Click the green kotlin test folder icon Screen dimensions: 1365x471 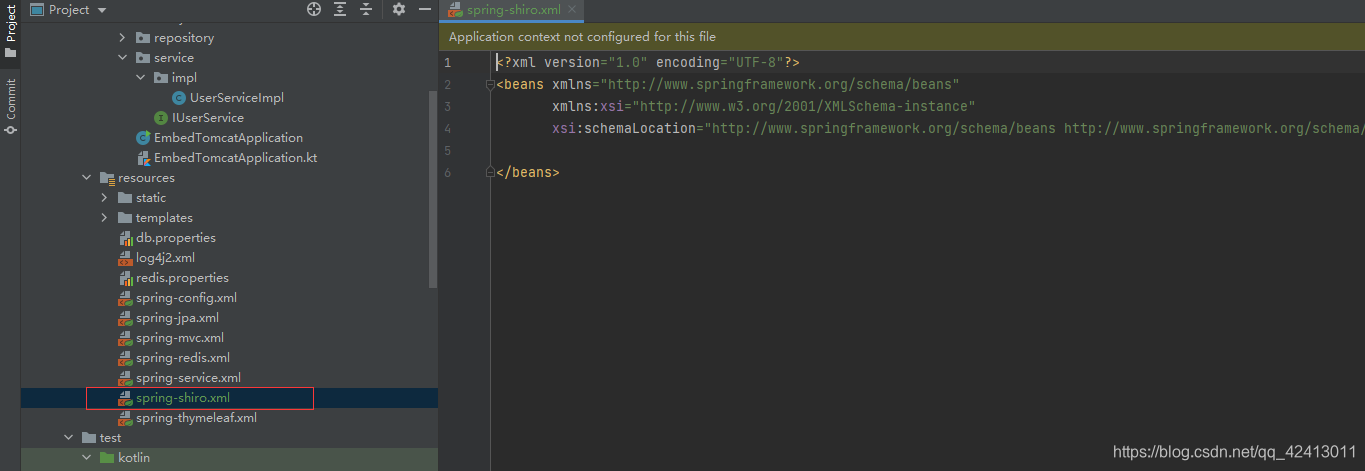(x=107, y=457)
